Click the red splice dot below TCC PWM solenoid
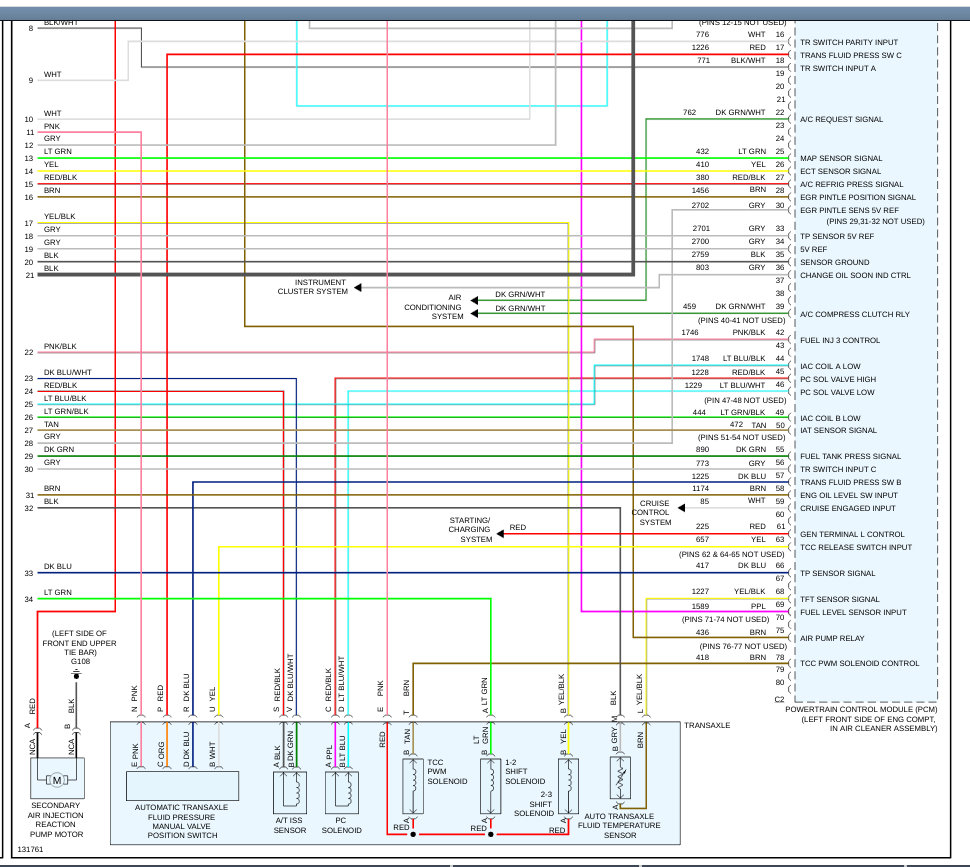This screenshot has height=867, width=970. (x=413, y=834)
